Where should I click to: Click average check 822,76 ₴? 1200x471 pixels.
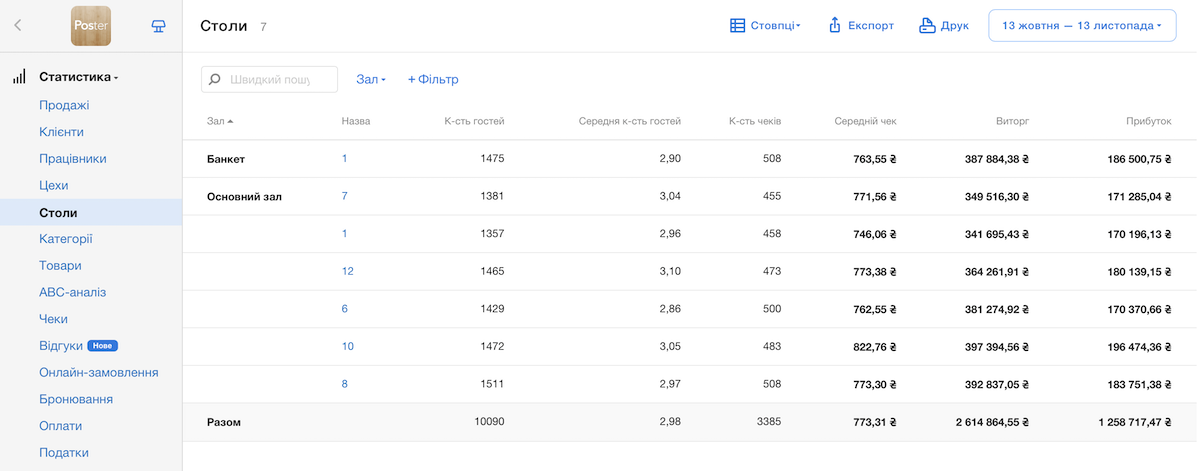tap(875, 346)
